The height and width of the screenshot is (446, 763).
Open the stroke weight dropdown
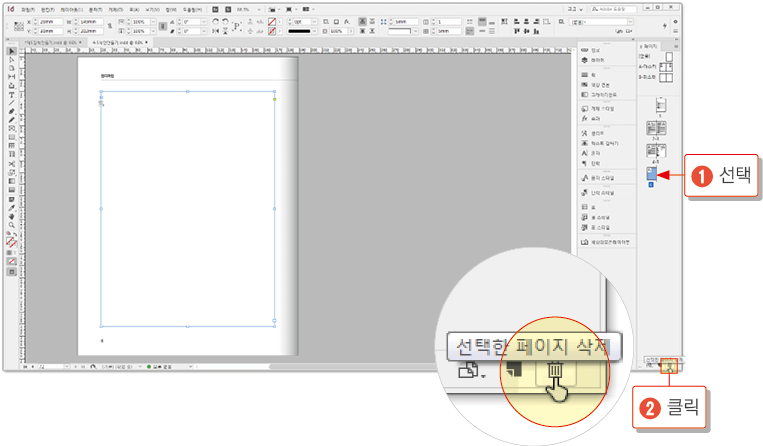pos(314,22)
